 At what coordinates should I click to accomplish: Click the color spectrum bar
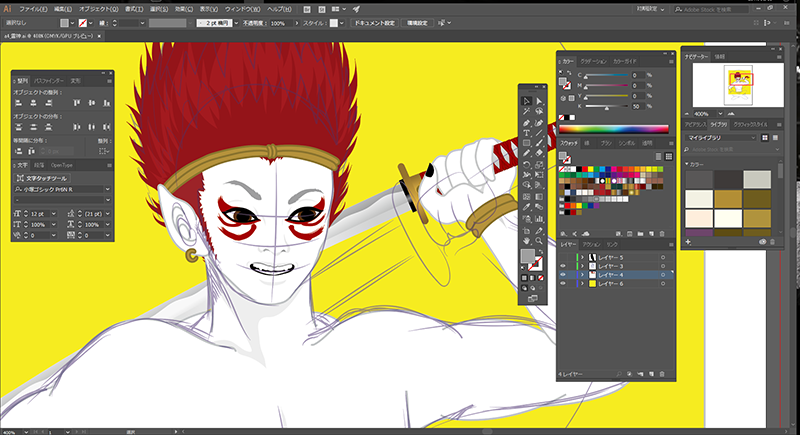tap(614, 129)
